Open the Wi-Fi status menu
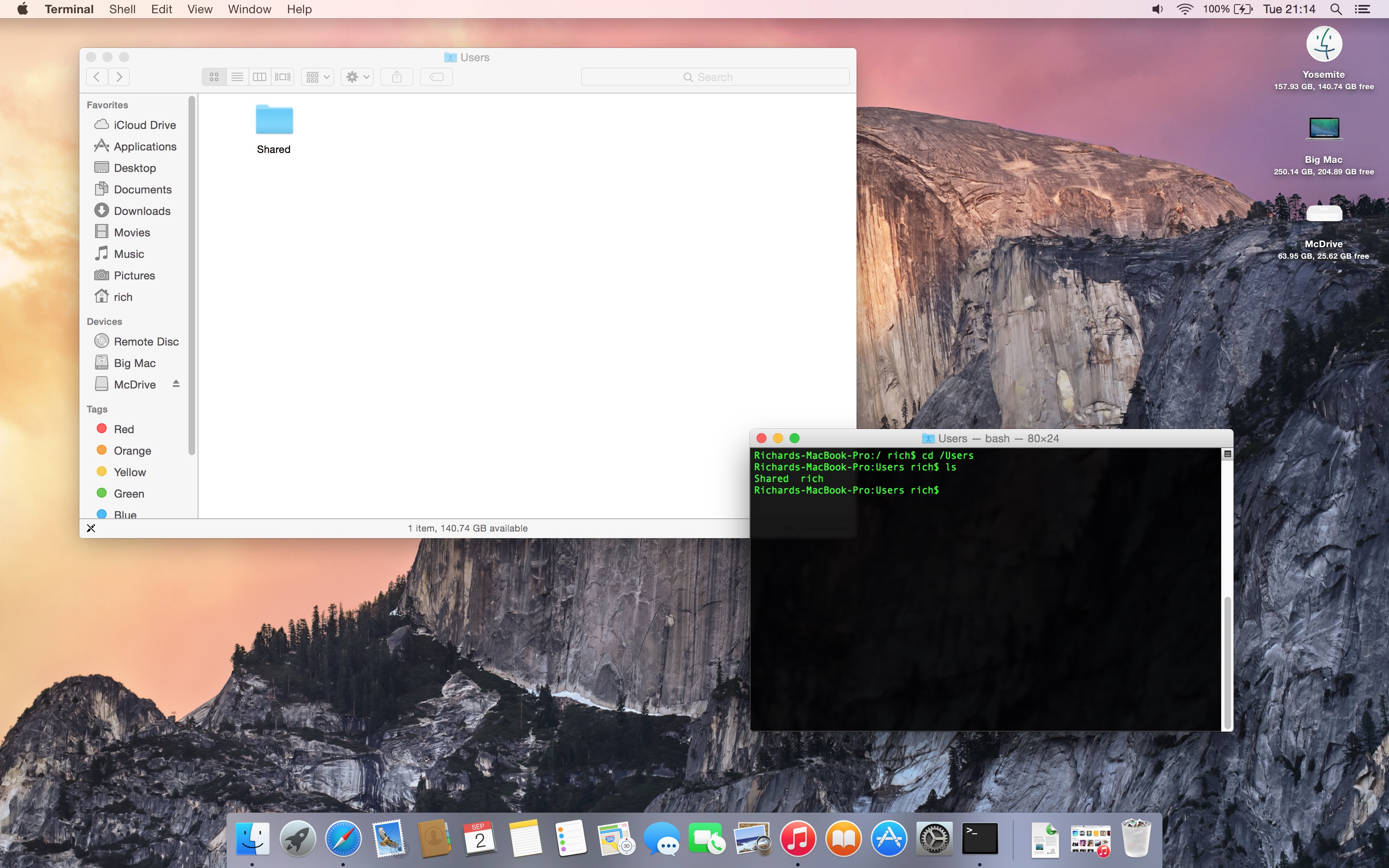This screenshot has width=1389, height=868. tap(1185, 9)
